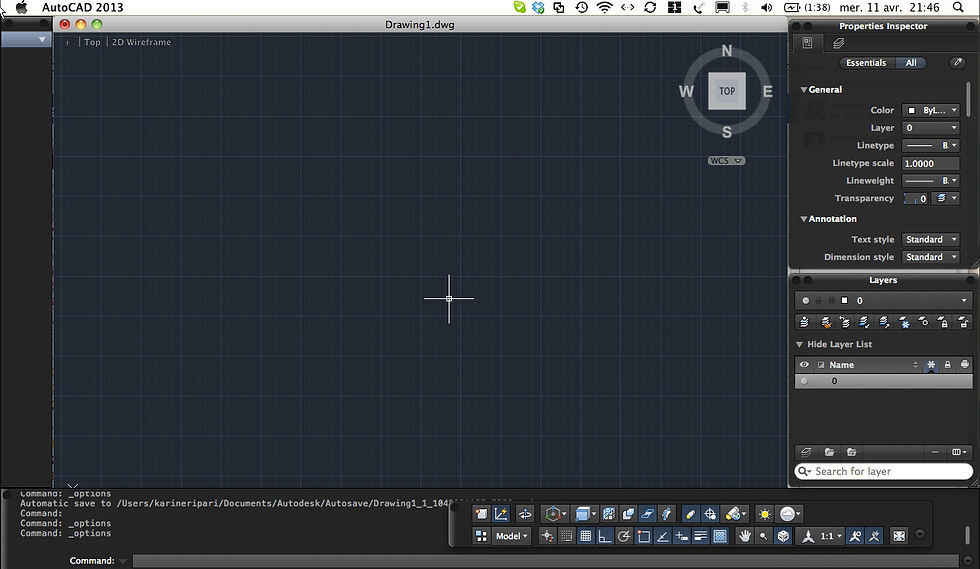Open the Text style Standard dropdown
The height and width of the screenshot is (569, 980).
930,239
